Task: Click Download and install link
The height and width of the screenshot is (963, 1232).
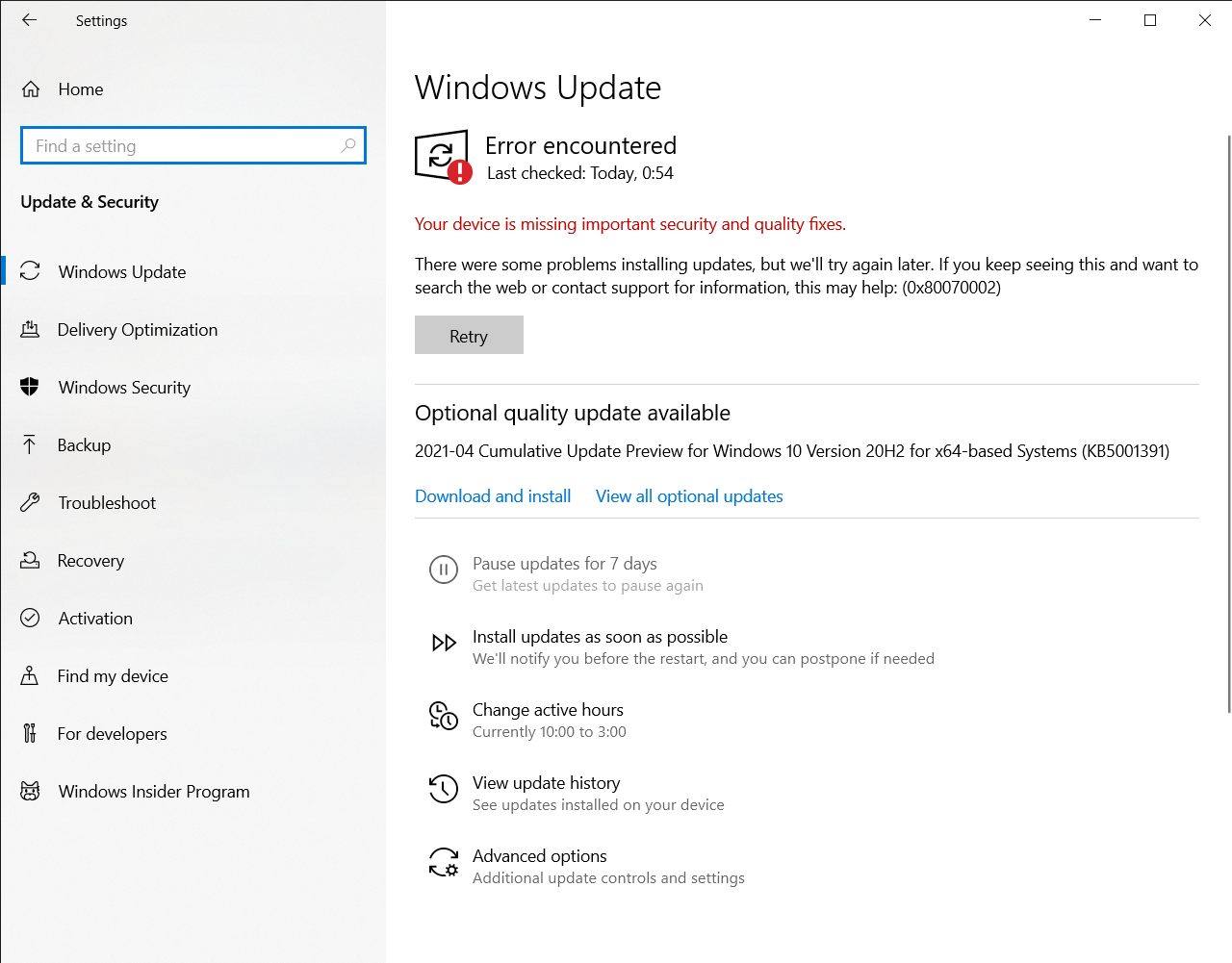Action: tap(493, 496)
